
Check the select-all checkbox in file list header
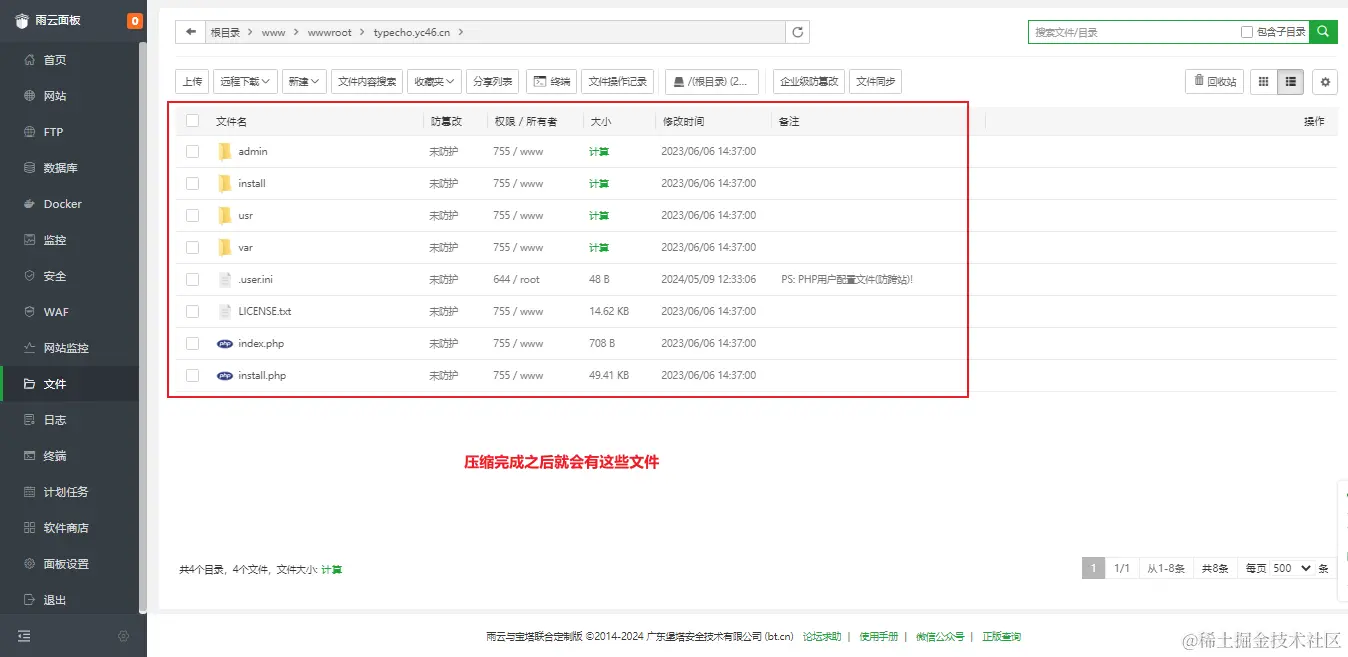192,120
